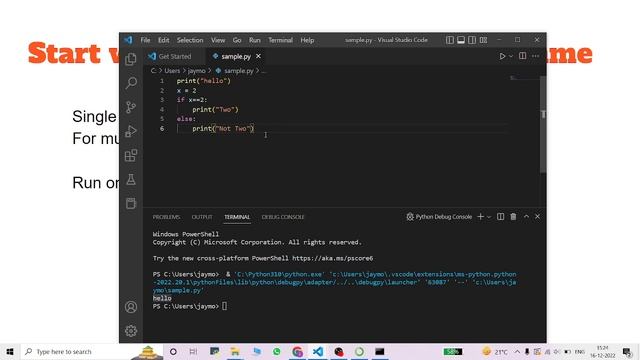Screen dimensions: 640x360
Task: Split the terminal pane
Action: tap(500, 217)
